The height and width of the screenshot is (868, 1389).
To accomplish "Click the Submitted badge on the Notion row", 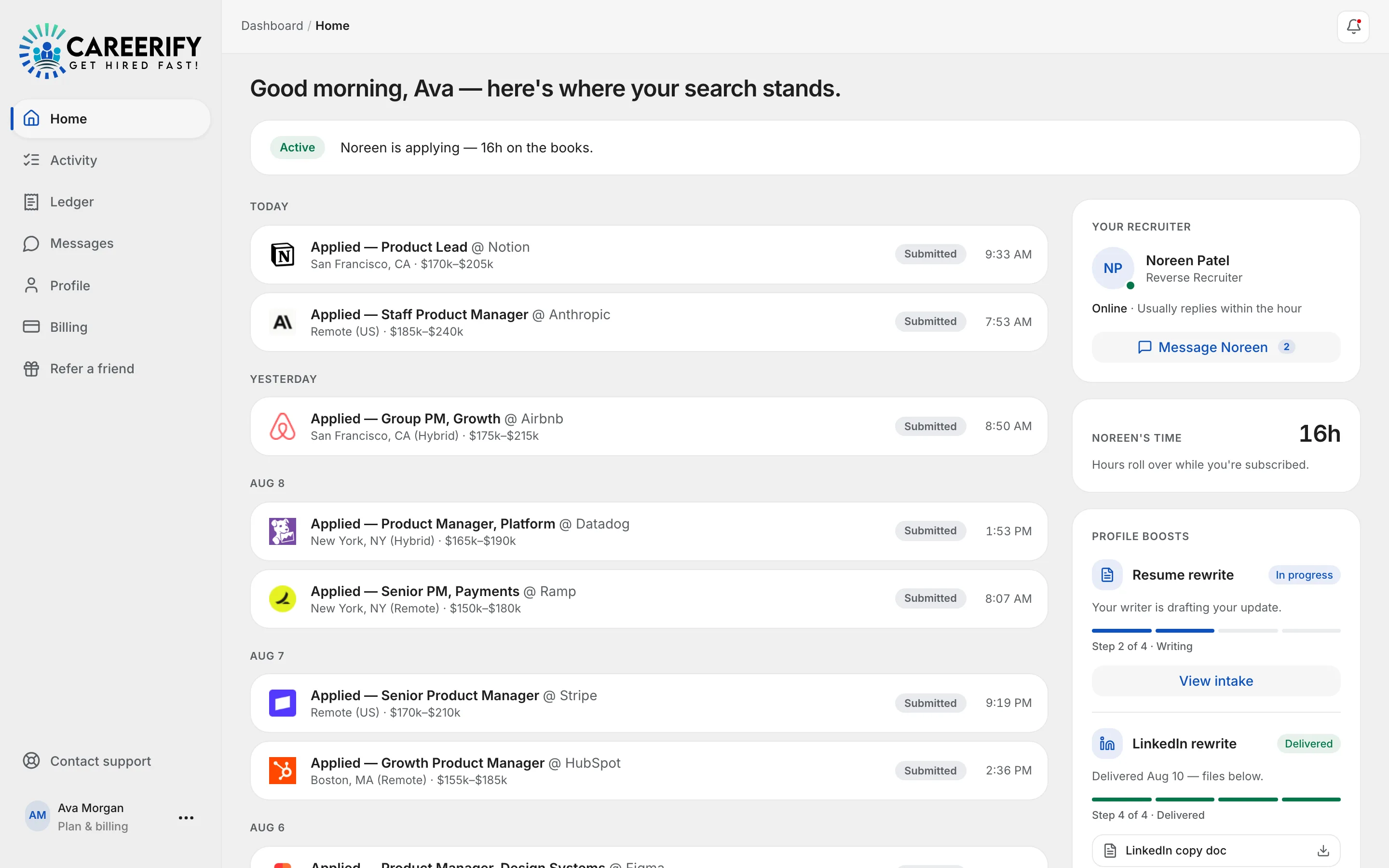I will tap(930, 254).
